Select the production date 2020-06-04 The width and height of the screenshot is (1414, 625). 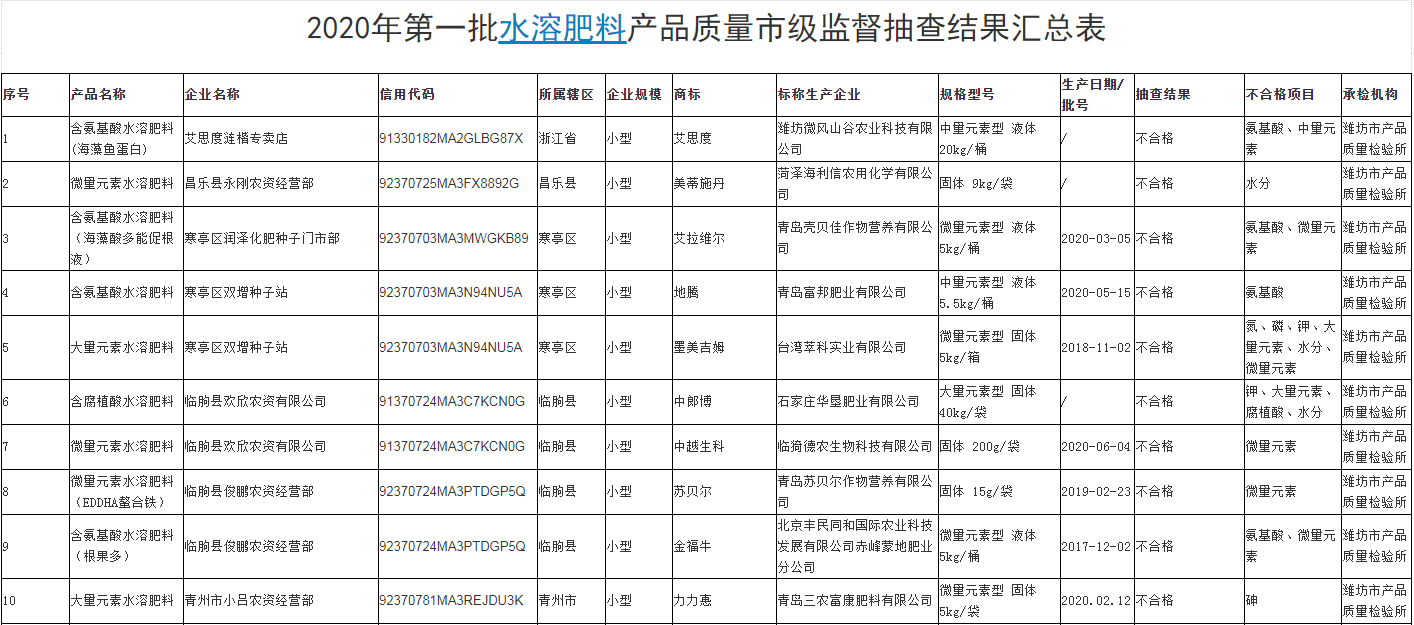click(1096, 446)
